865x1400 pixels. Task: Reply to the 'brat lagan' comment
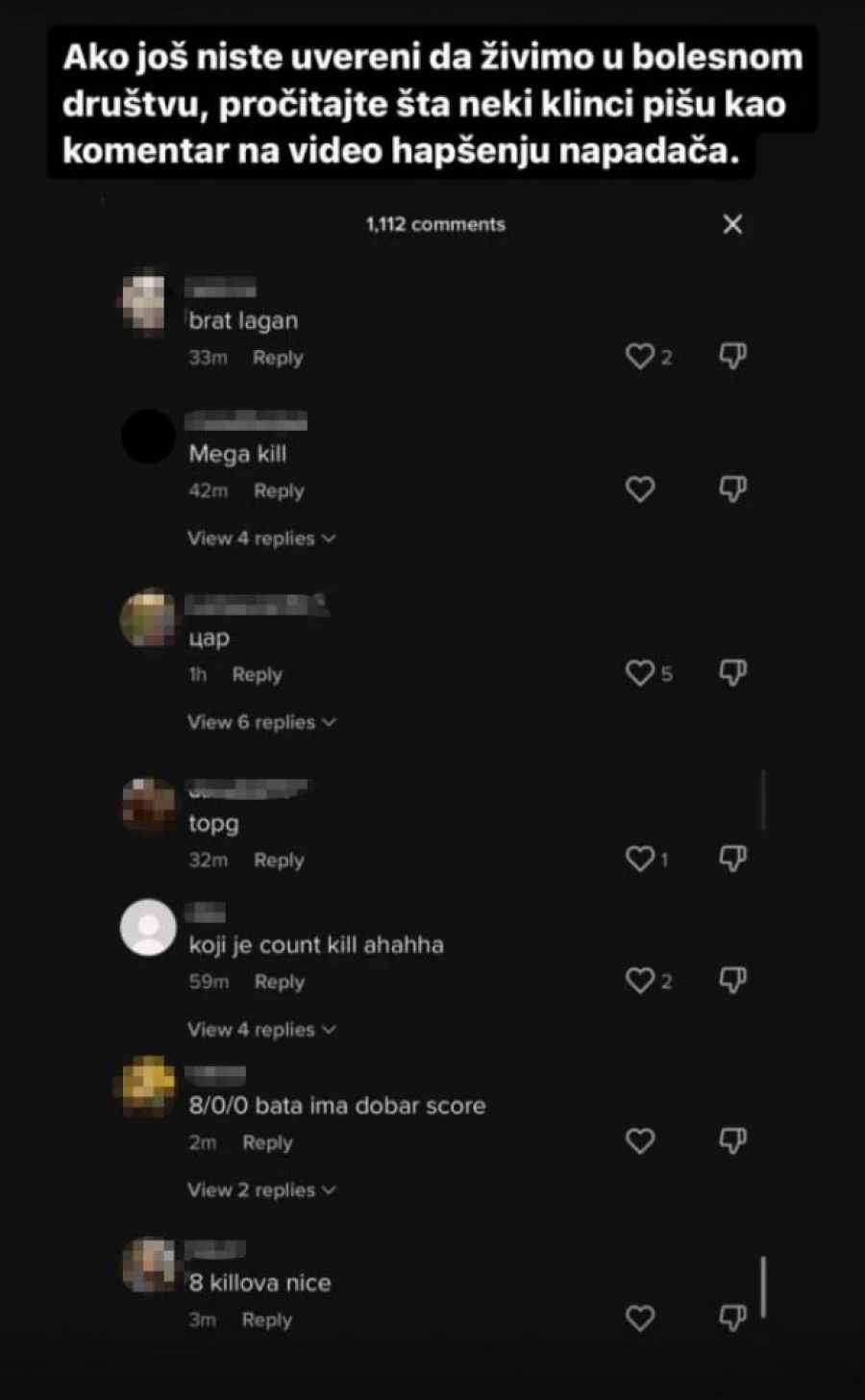[x=278, y=358]
